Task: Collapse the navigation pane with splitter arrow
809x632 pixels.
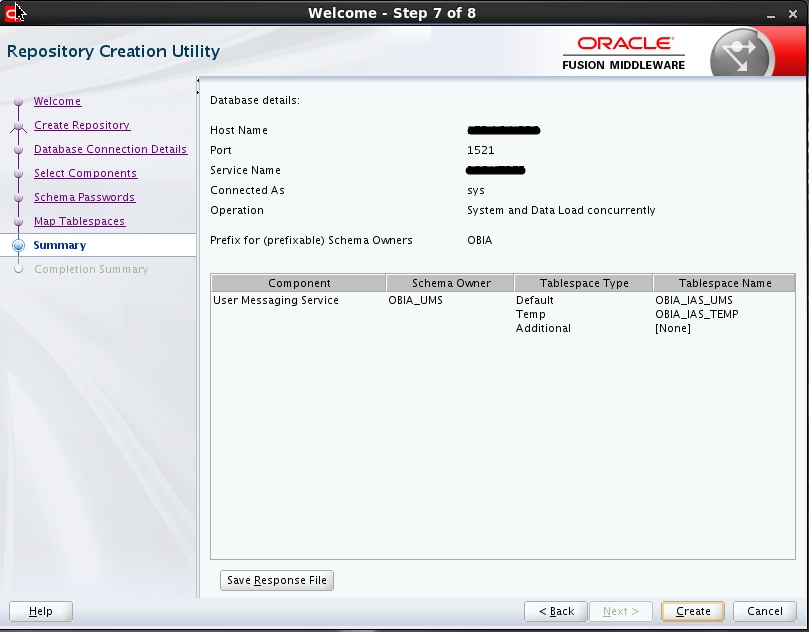Action: (198, 80)
